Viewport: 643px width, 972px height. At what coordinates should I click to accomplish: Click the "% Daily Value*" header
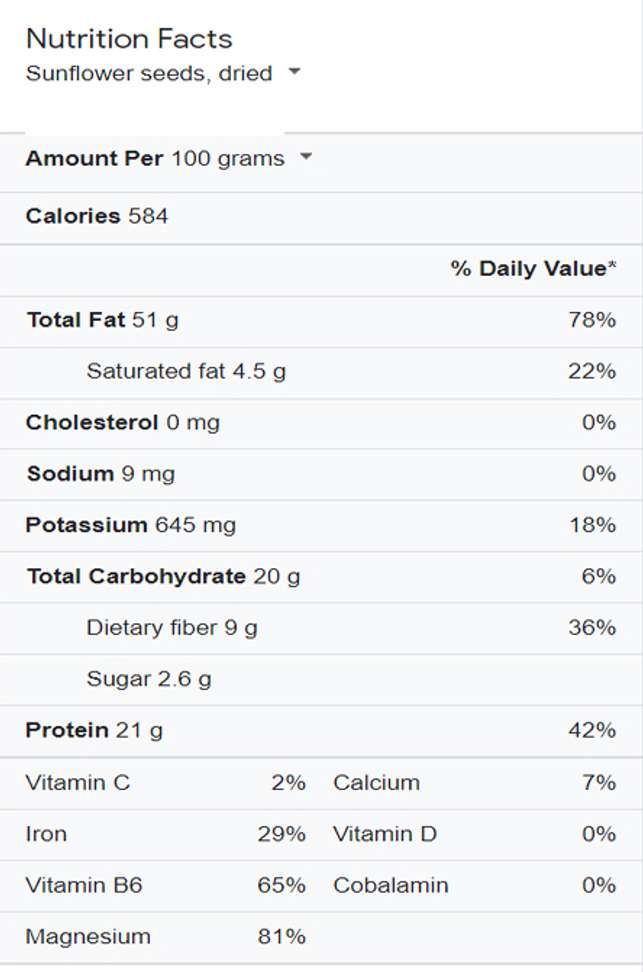tap(533, 268)
